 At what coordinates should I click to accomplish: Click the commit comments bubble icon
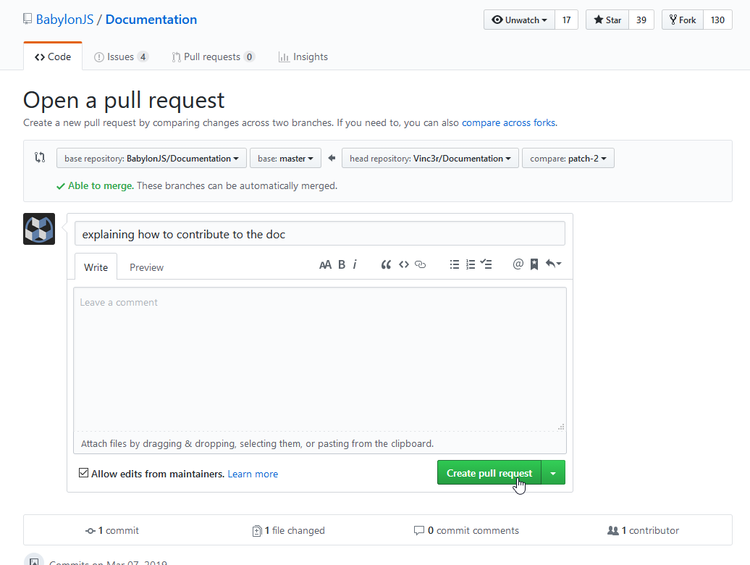419,531
